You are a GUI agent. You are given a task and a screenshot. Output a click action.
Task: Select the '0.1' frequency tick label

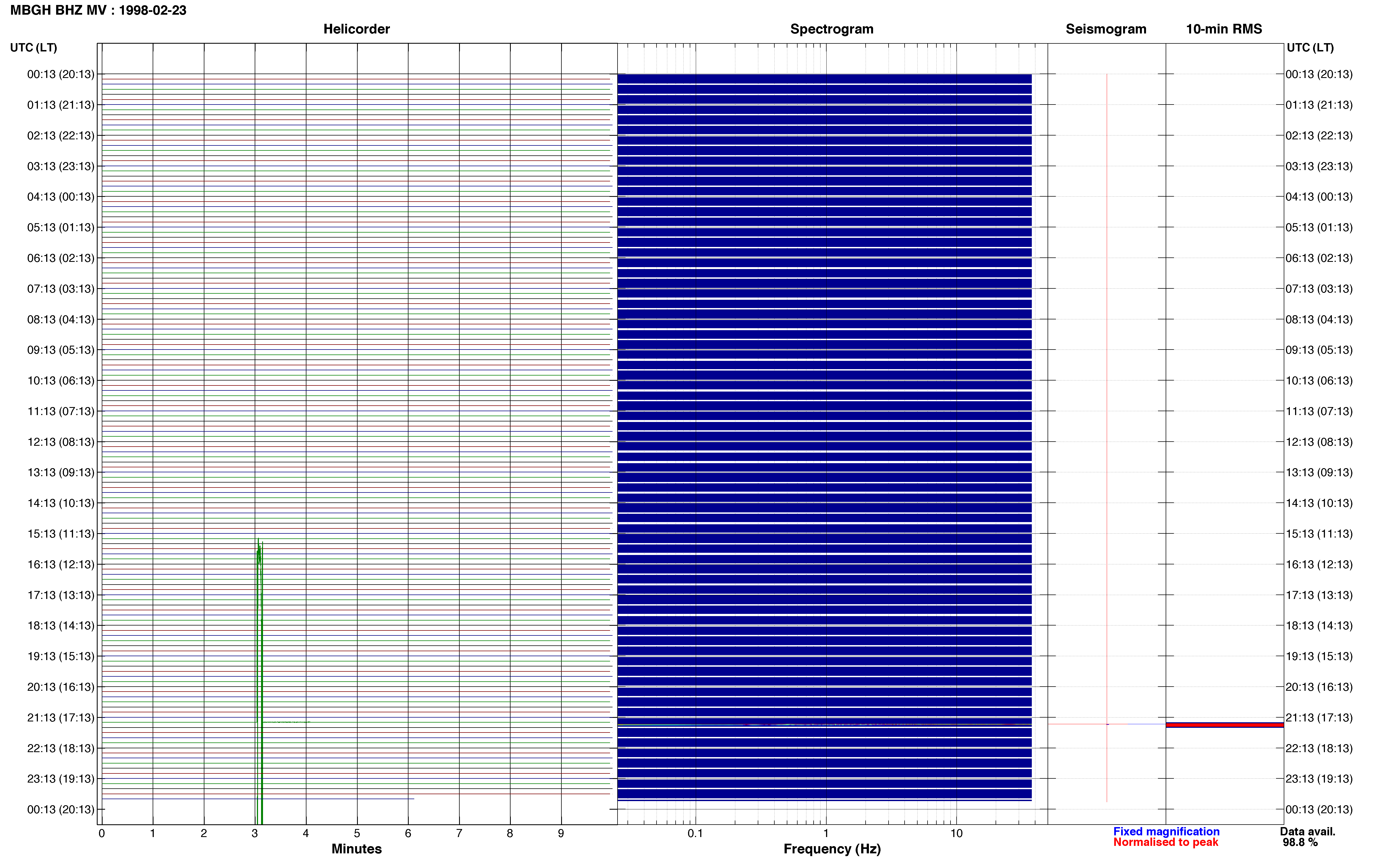point(695,833)
